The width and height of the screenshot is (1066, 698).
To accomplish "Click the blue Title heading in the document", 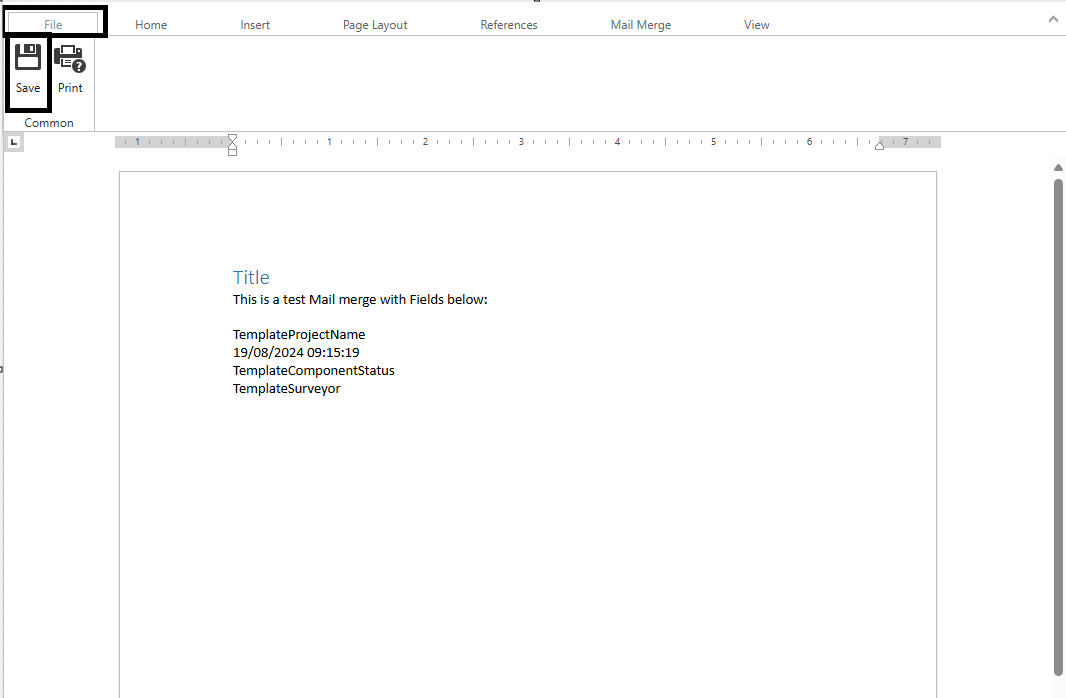I will 251,278.
